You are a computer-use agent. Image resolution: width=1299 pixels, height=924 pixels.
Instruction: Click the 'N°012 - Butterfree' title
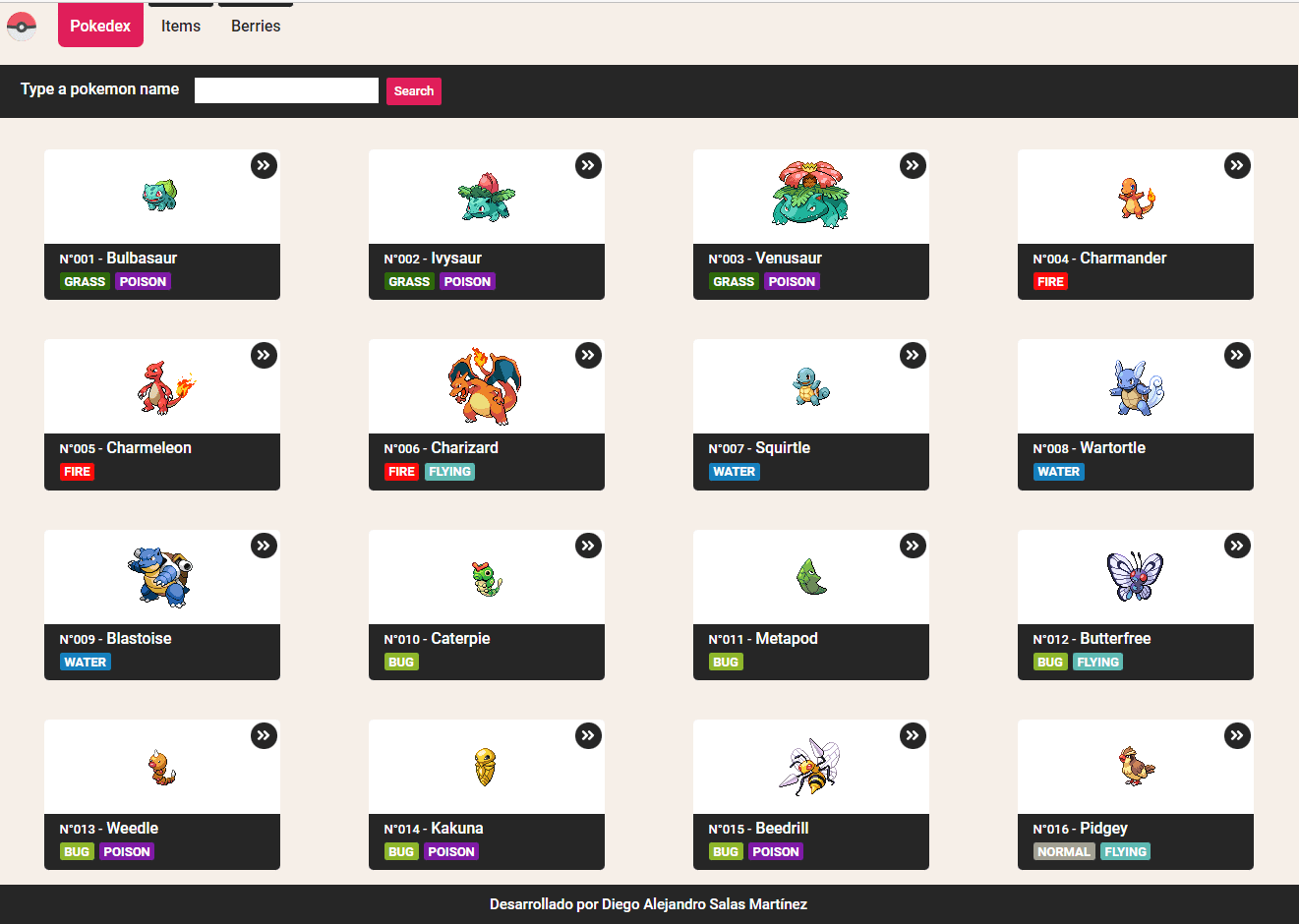pos(1092,639)
